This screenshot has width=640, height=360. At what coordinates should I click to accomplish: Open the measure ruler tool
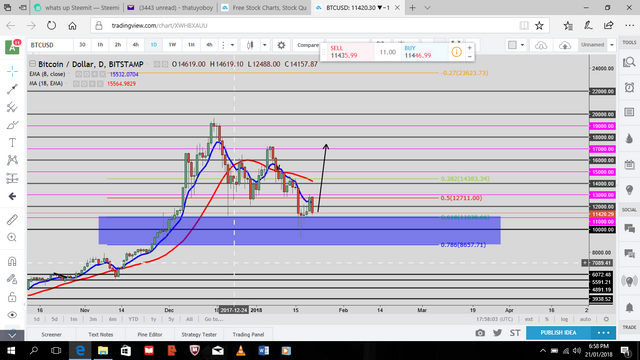(x=12, y=220)
